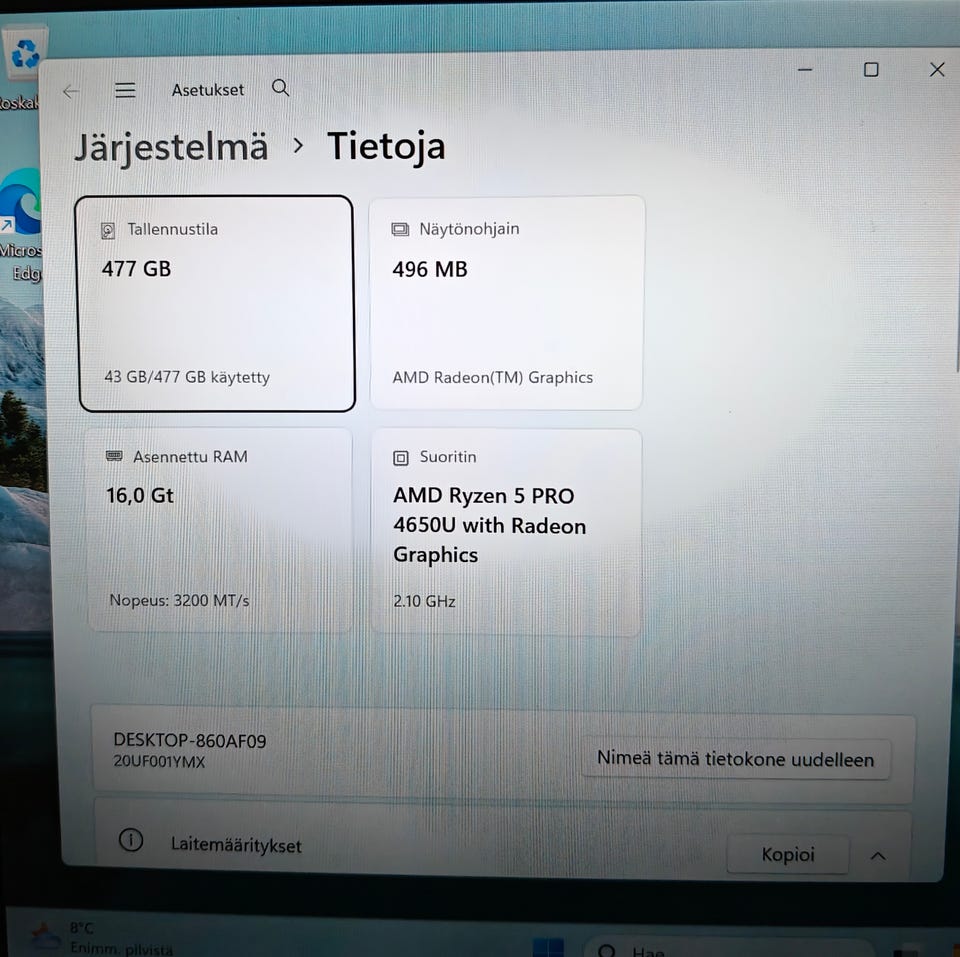Click the "Suoritin" card label
960x957 pixels.
448,457
